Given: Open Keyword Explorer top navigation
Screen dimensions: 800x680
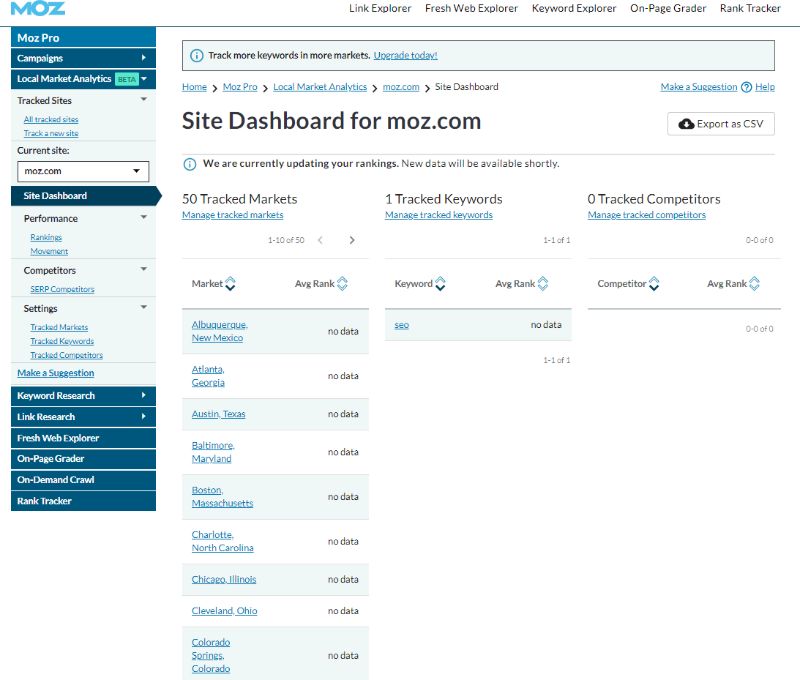Looking at the screenshot, I should [x=574, y=8].
